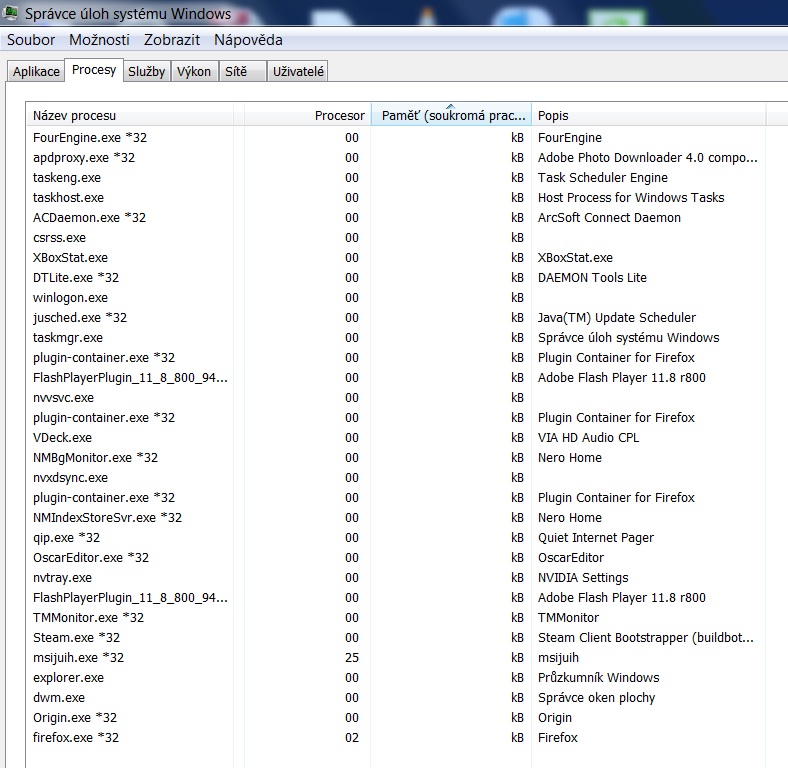Viewport: 788px width, 768px height.
Task: Select the taskmgr.exe process row
Action: coord(395,338)
